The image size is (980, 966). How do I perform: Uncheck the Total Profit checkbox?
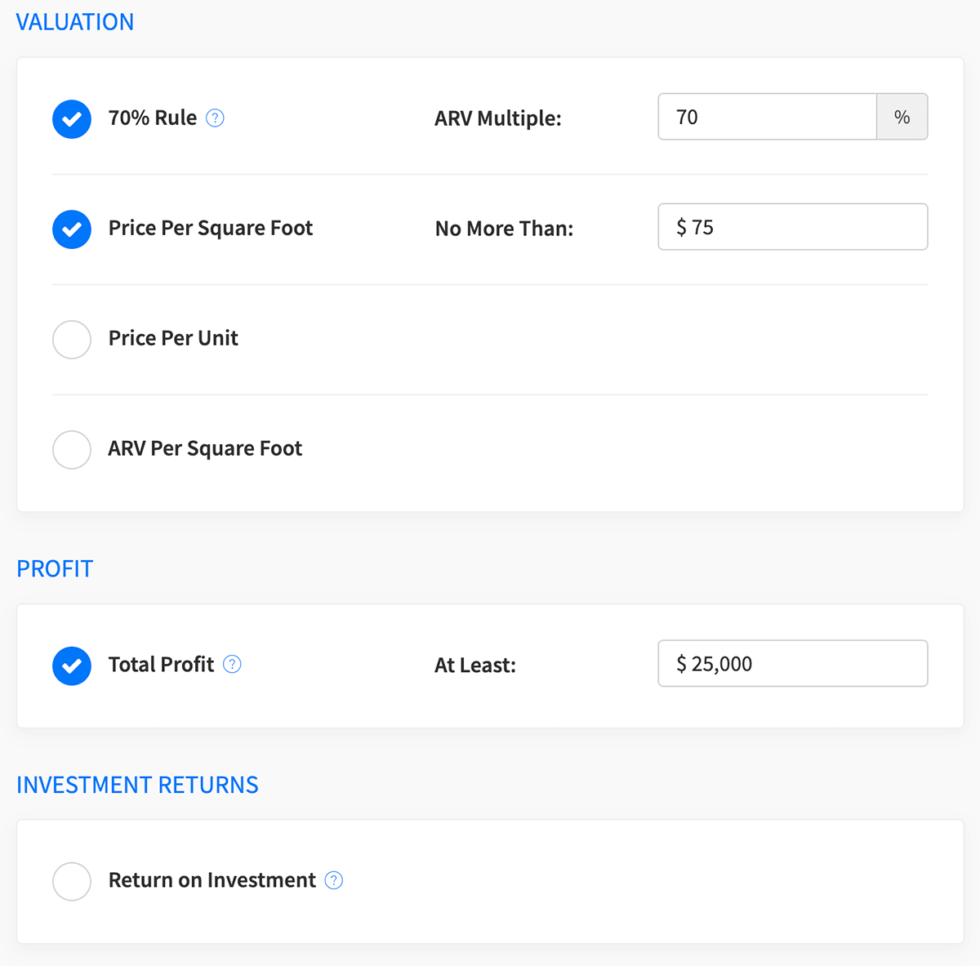coord(72,664)
